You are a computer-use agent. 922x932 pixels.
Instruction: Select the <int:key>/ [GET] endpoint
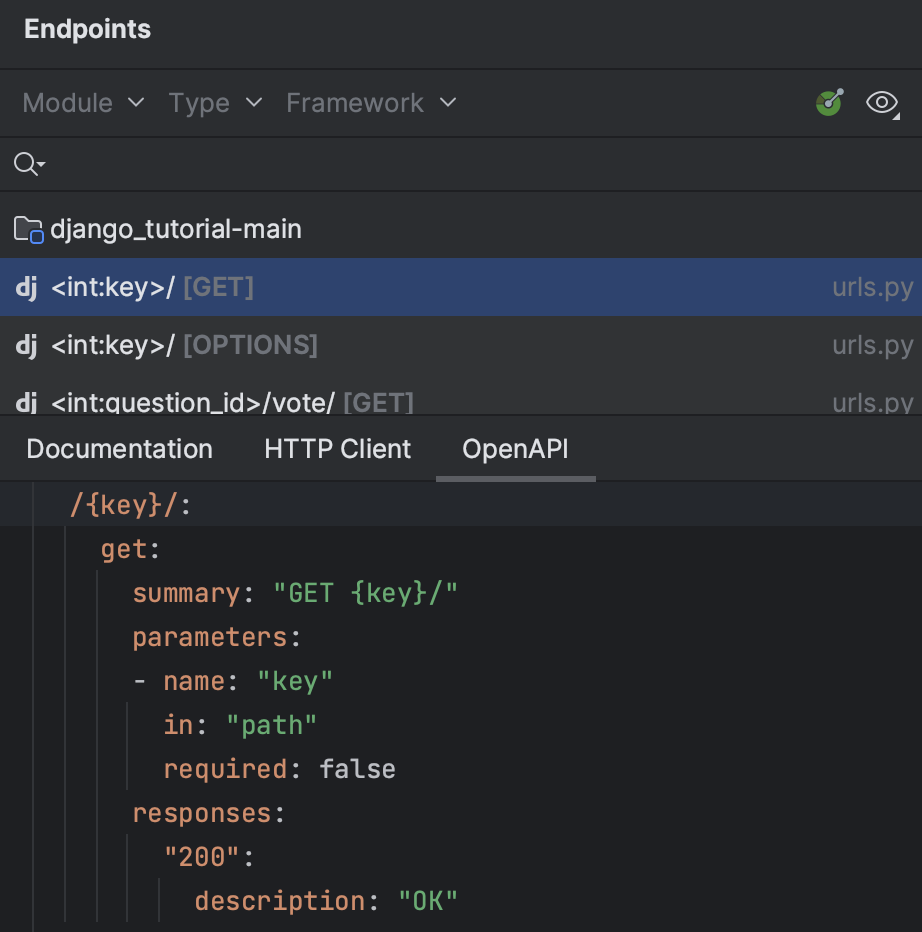(461, 287)
